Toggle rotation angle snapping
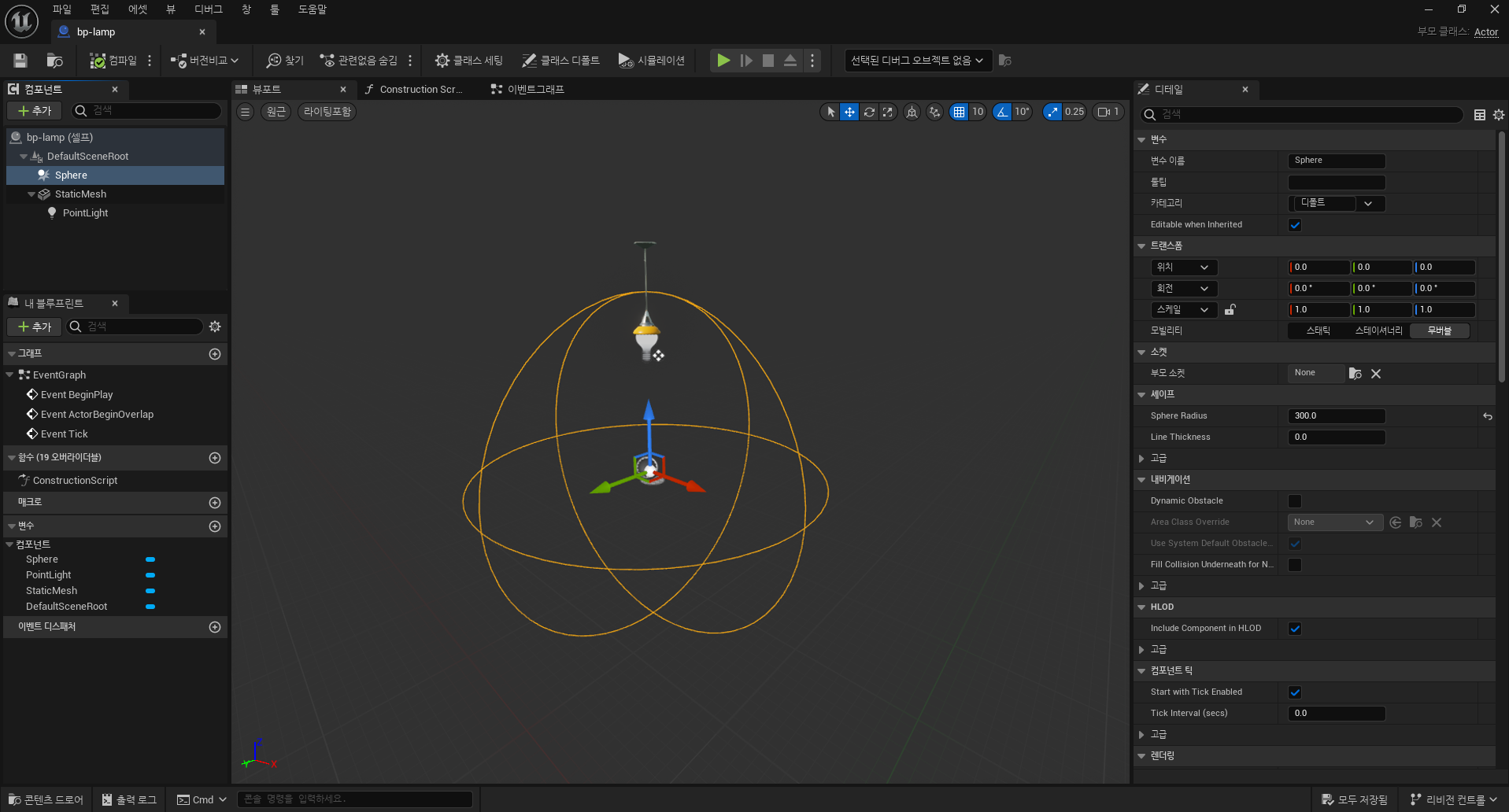 click(x=1002, y=112)
